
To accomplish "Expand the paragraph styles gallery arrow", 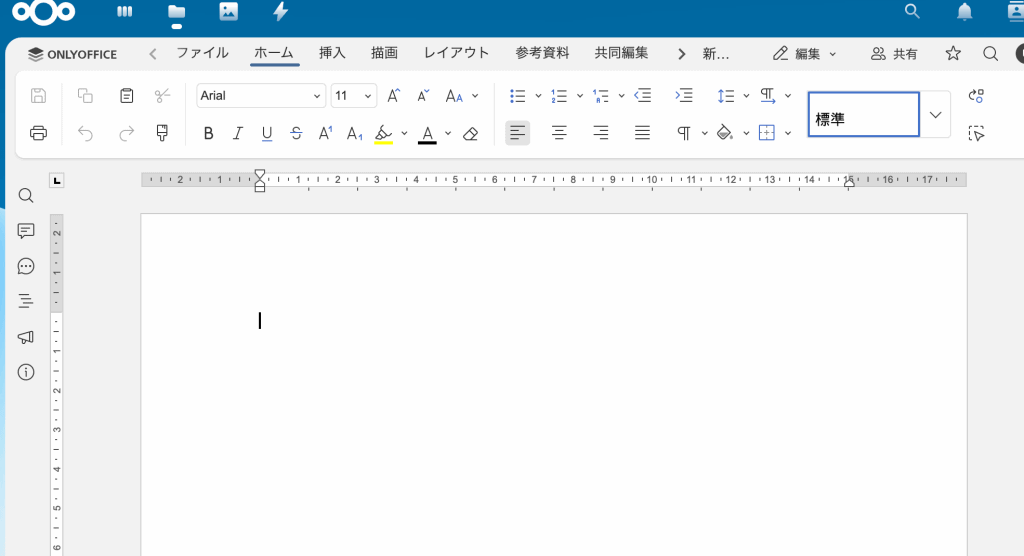I will (x=936, y=115).
